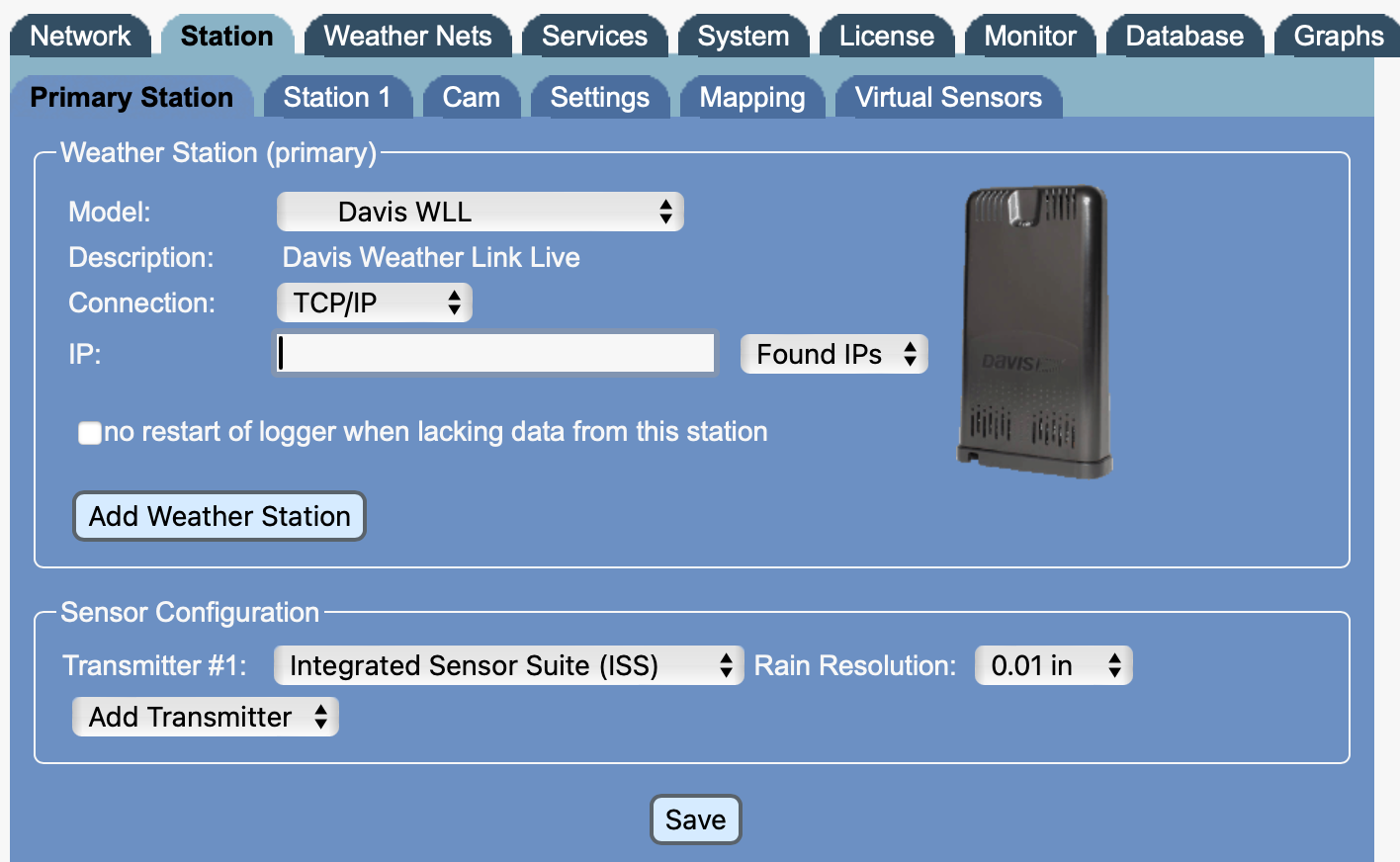Screen dimensions: 1400x862
Task: Open the Services tab
Action: point(594,37)
